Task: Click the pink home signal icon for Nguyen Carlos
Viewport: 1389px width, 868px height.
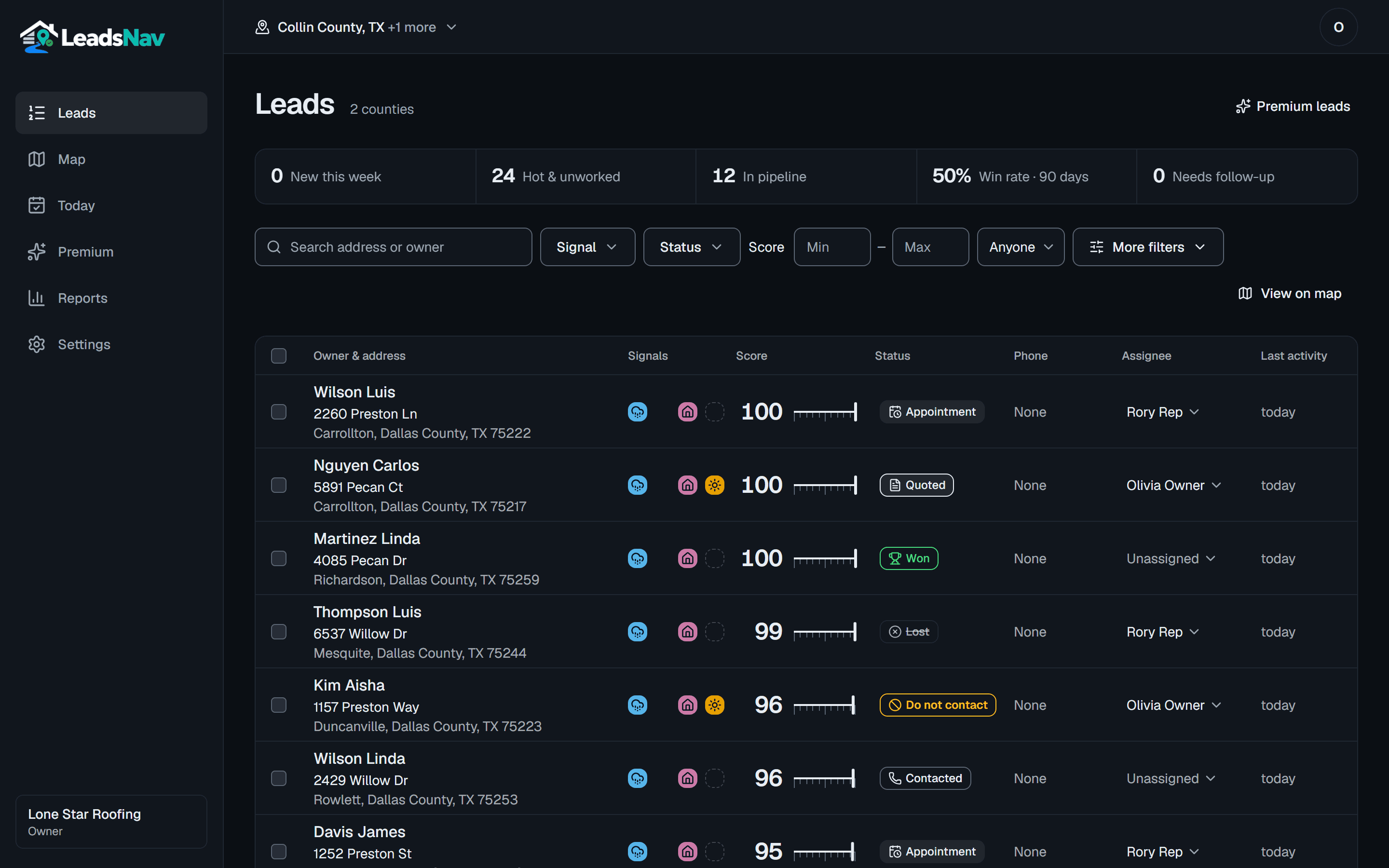Action: [x=687, y=485]
